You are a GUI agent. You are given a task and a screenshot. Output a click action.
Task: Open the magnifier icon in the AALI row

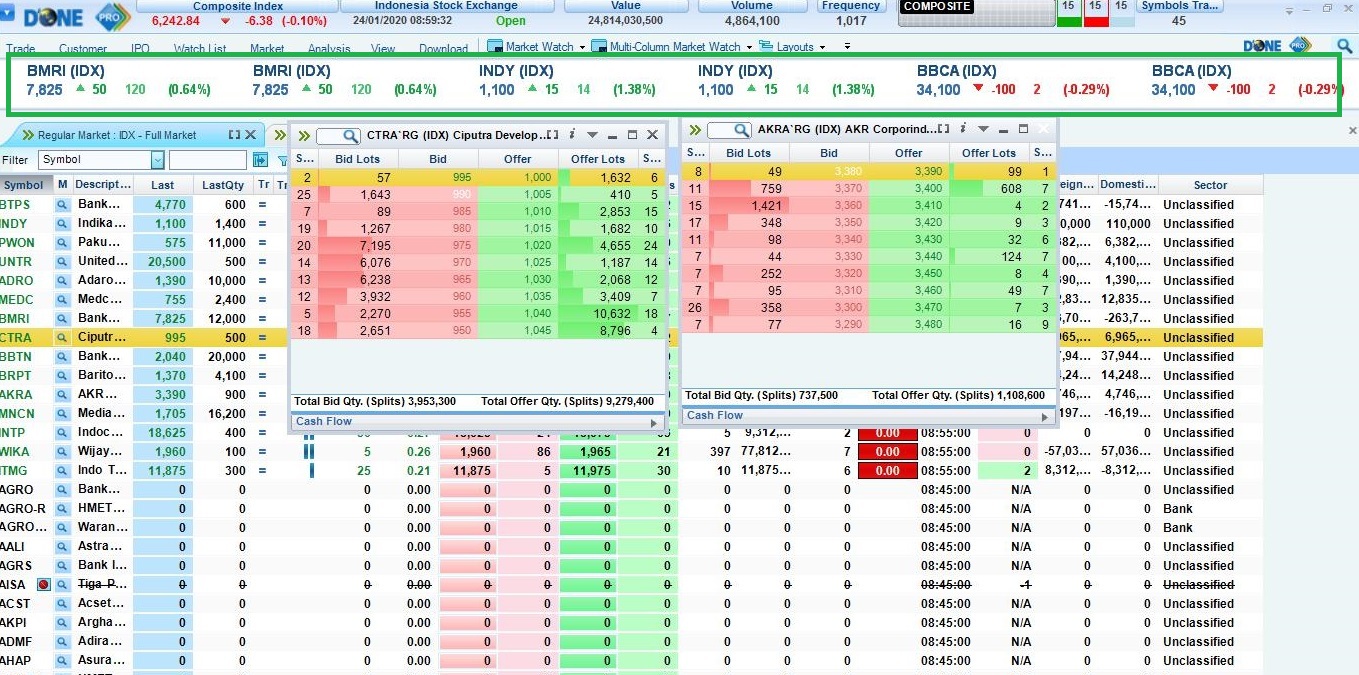click(62, 547)
